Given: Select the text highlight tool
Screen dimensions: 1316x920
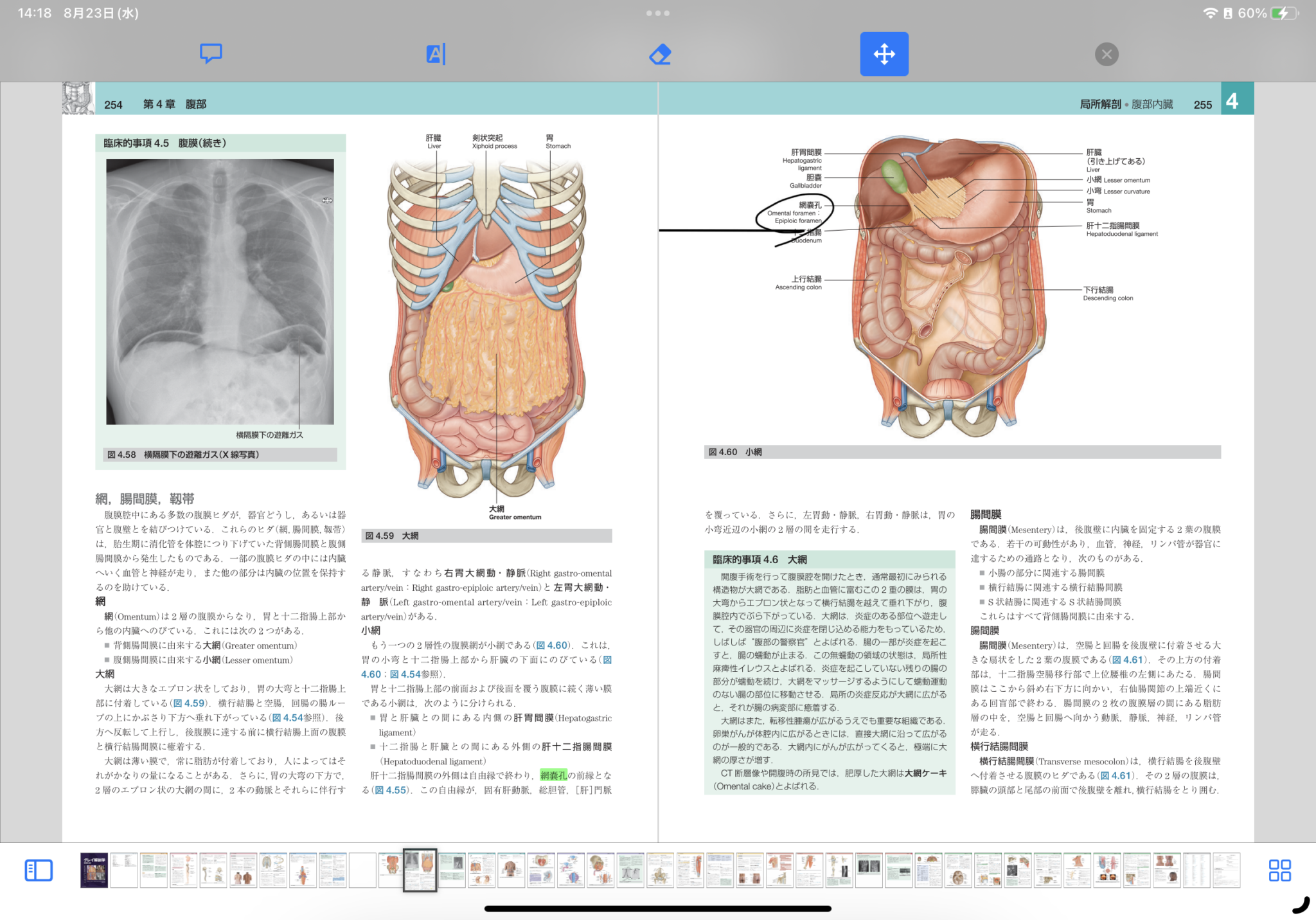Looking at the screenshot, I should 436,54.
